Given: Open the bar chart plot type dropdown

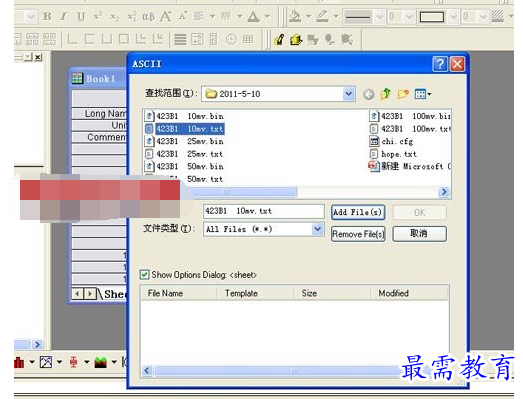Looking at the screenshot, I should [x=32, y=362].
